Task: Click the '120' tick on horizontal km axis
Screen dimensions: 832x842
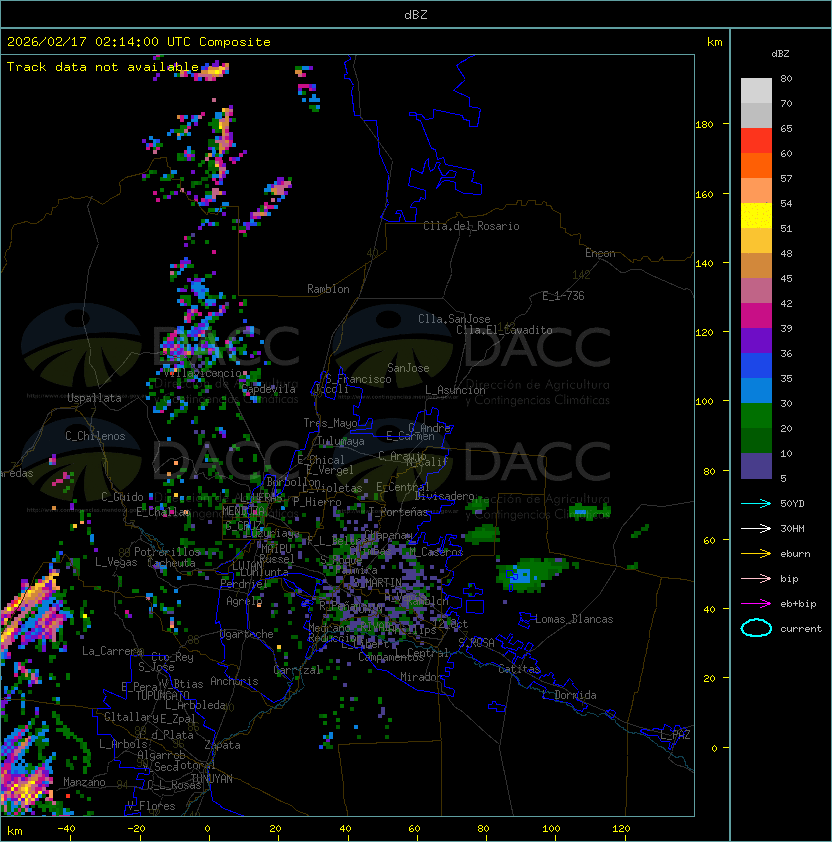Action: pyautogui.click(x=621, y=829)
